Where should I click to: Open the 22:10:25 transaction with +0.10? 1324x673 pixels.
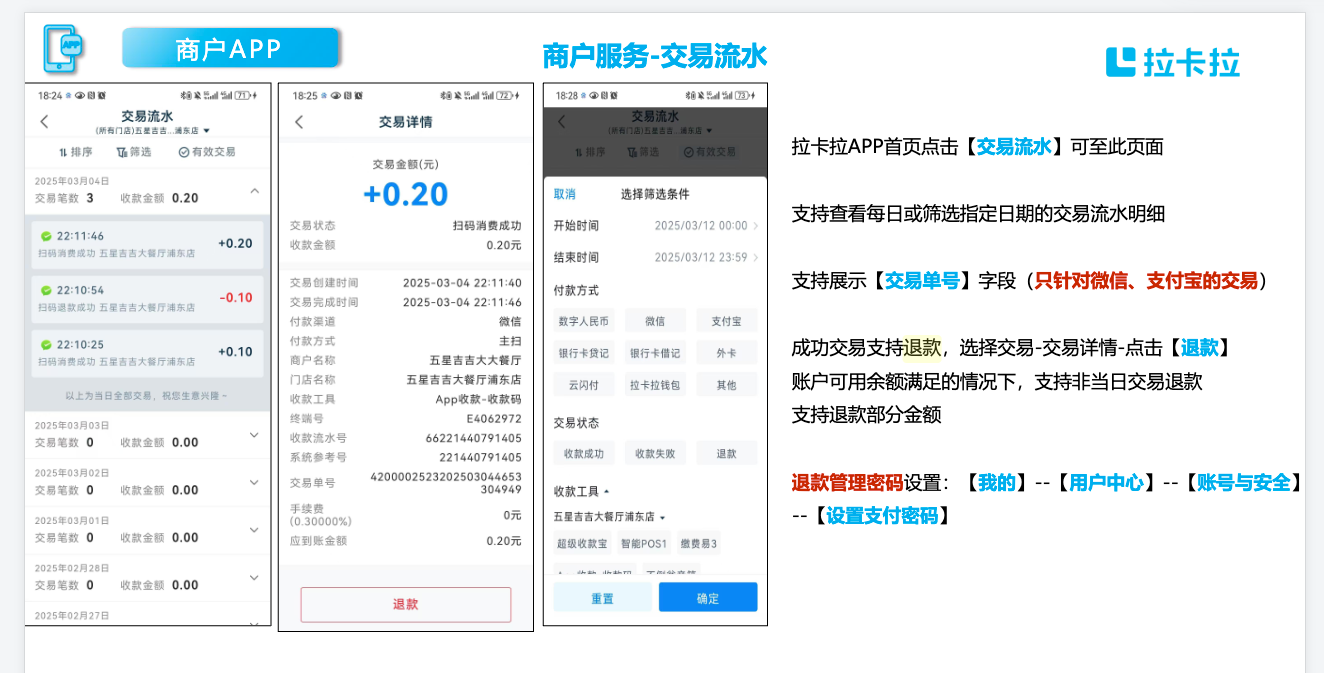click(147, 351)
